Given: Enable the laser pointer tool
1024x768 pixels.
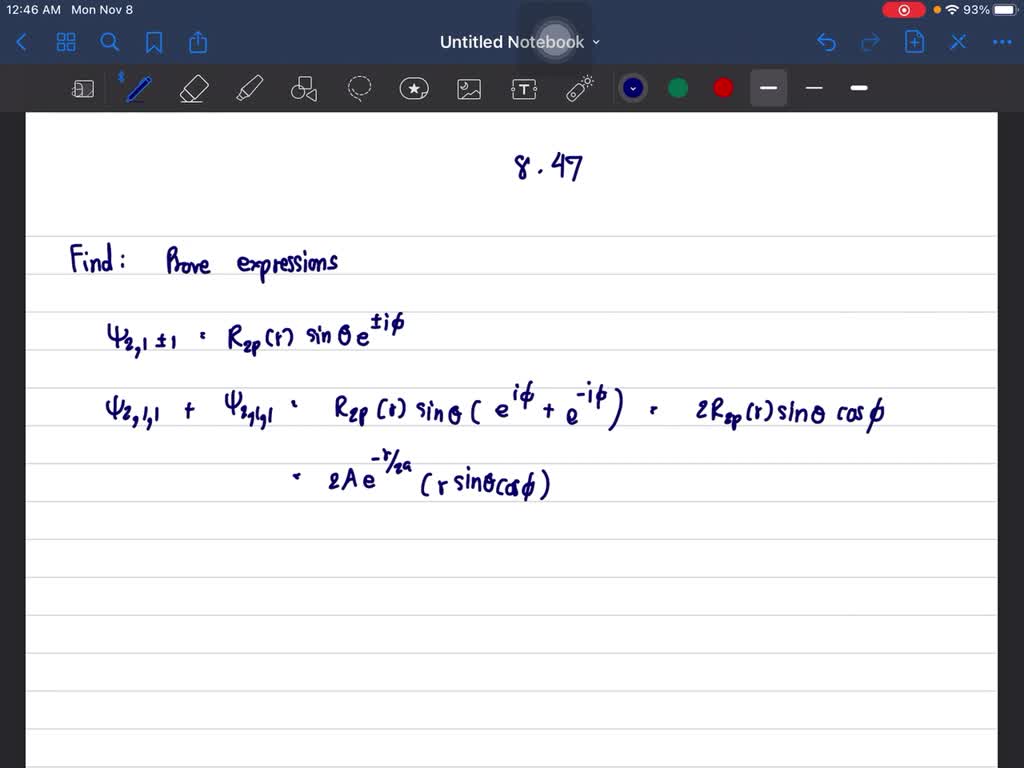Looking at the screenshot, I should [x=579, y=88].
